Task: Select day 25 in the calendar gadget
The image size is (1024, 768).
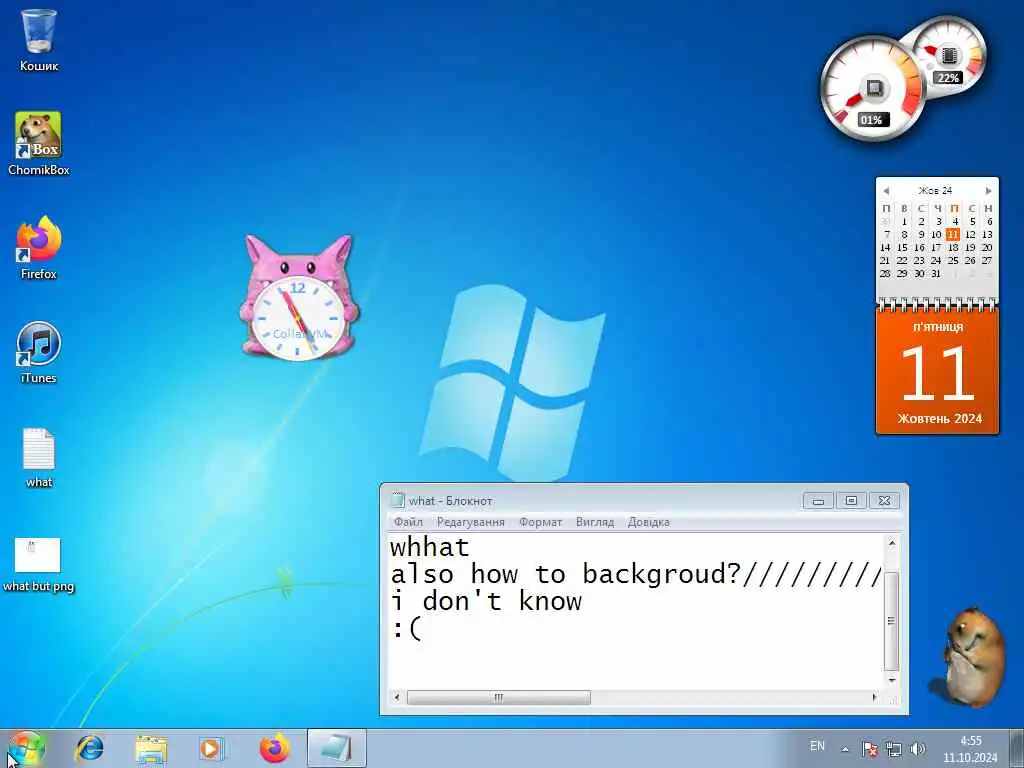Action: click(953, 261)
